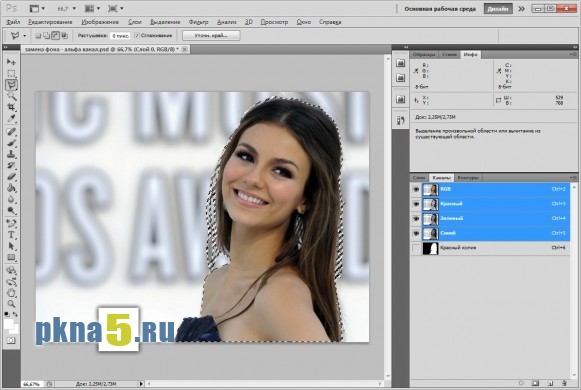The width and height of the screenshot is (581, 390).
Task: Select the Pen tool
Action: click(11, 223)
